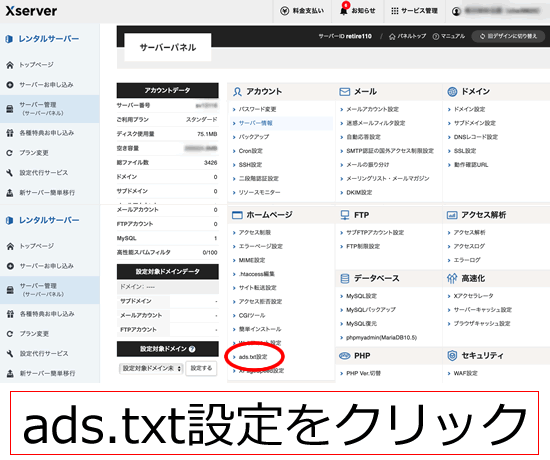Image resolution: width=550 pixels, height=460 pixels.
Task: Open the お知らせ notification bell
Action: pos(344,11)
